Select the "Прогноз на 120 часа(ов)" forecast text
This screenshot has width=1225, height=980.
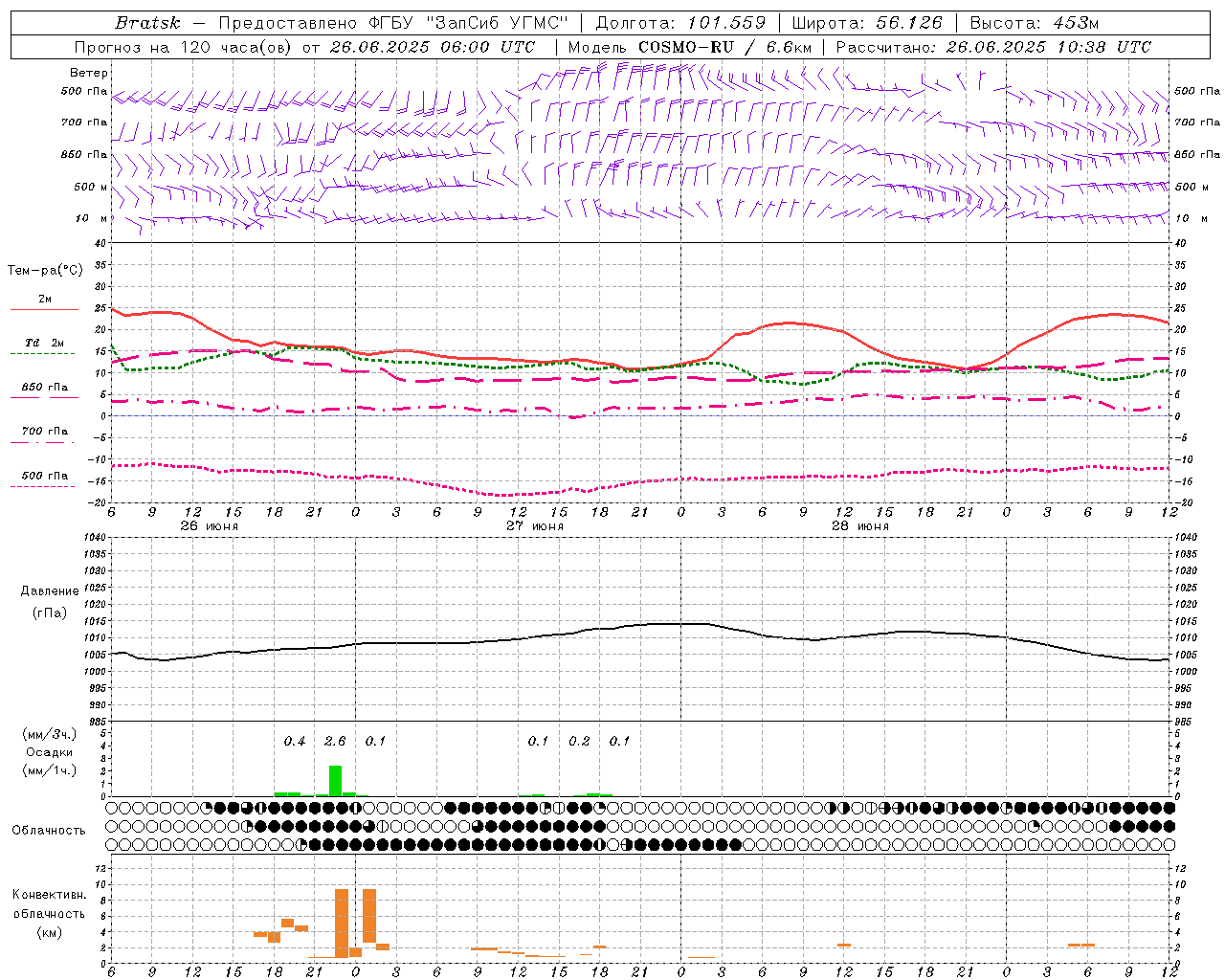click(185, 47)
